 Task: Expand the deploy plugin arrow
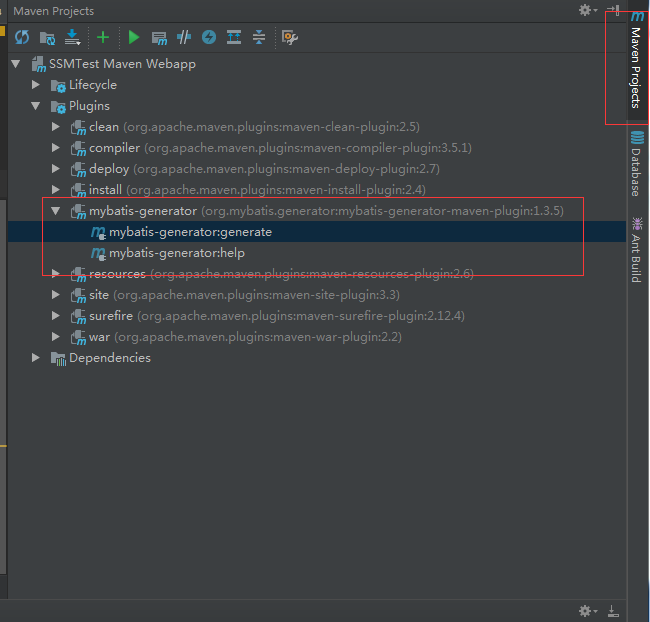click(x=56, y=169)
